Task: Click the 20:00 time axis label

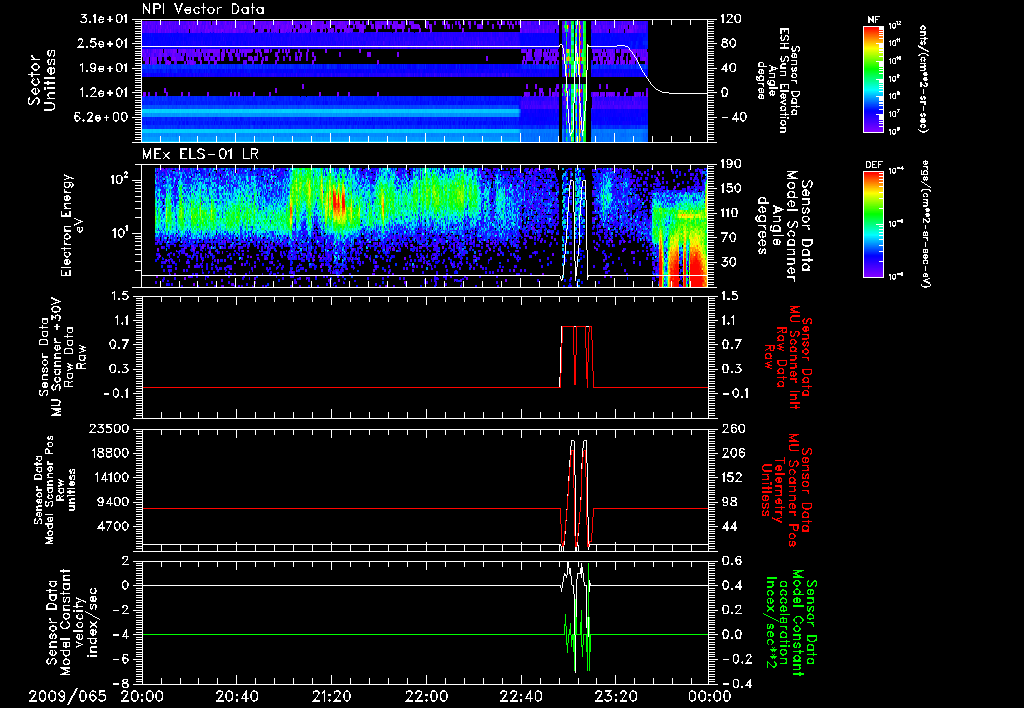Action: [142, 696]
